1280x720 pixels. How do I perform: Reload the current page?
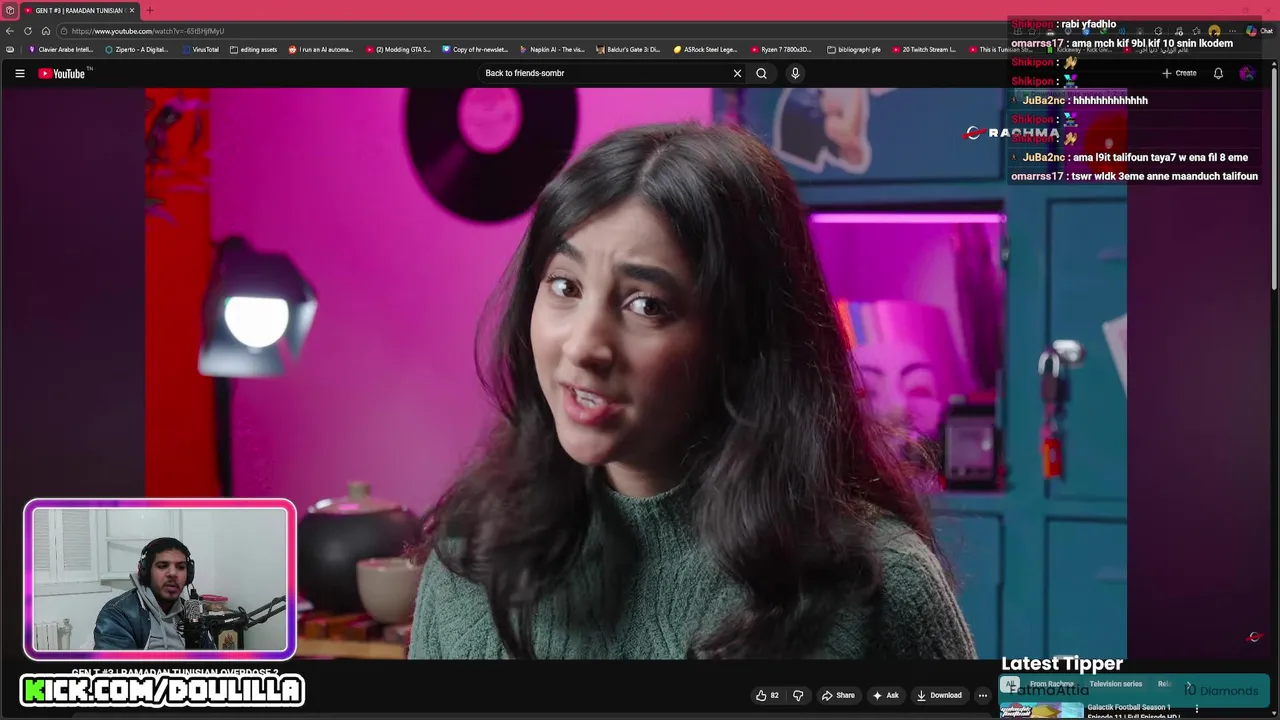pos(28,31)
